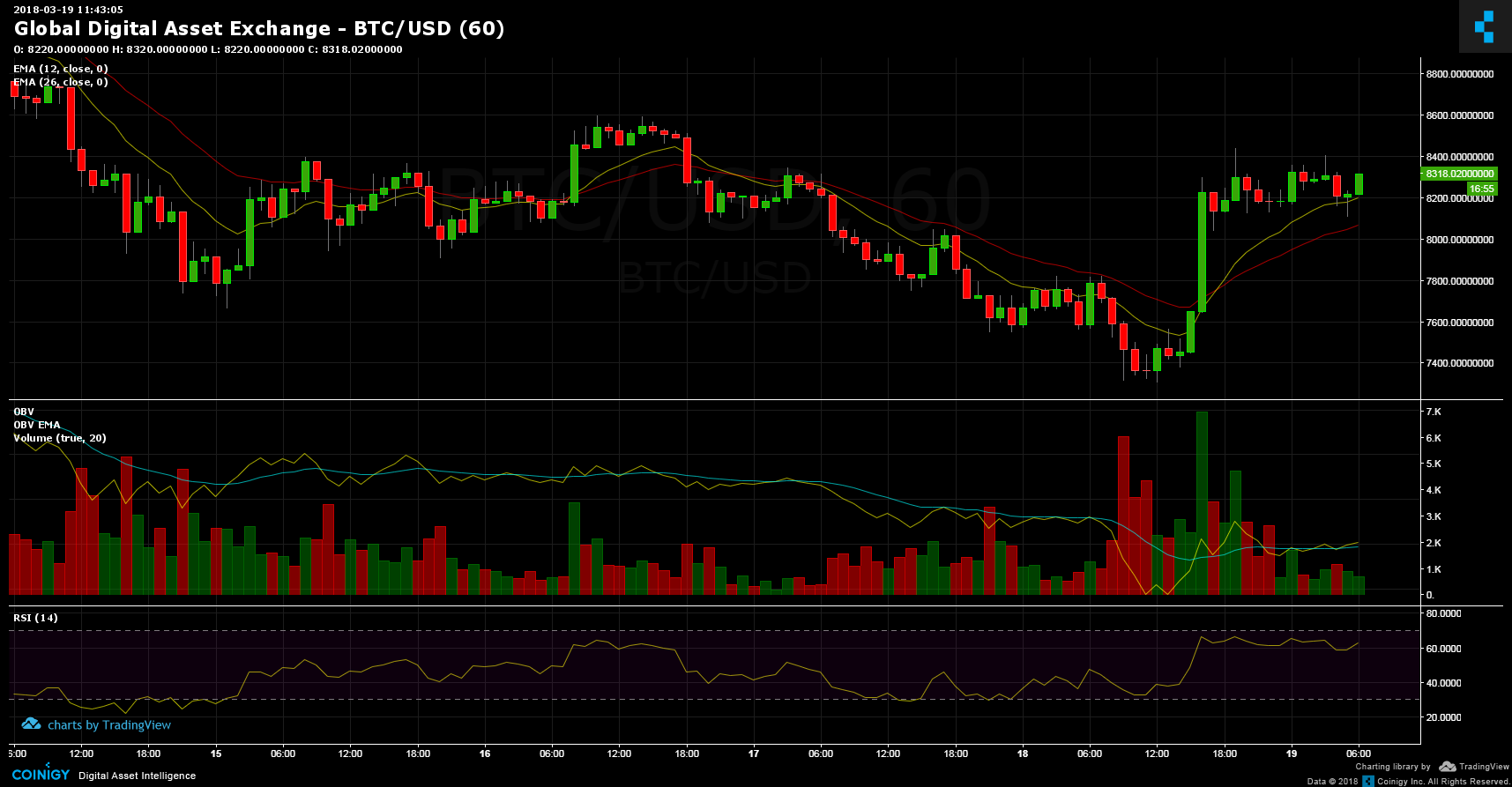Click the 7600.00000000 price axis label

pos(1460,323)
